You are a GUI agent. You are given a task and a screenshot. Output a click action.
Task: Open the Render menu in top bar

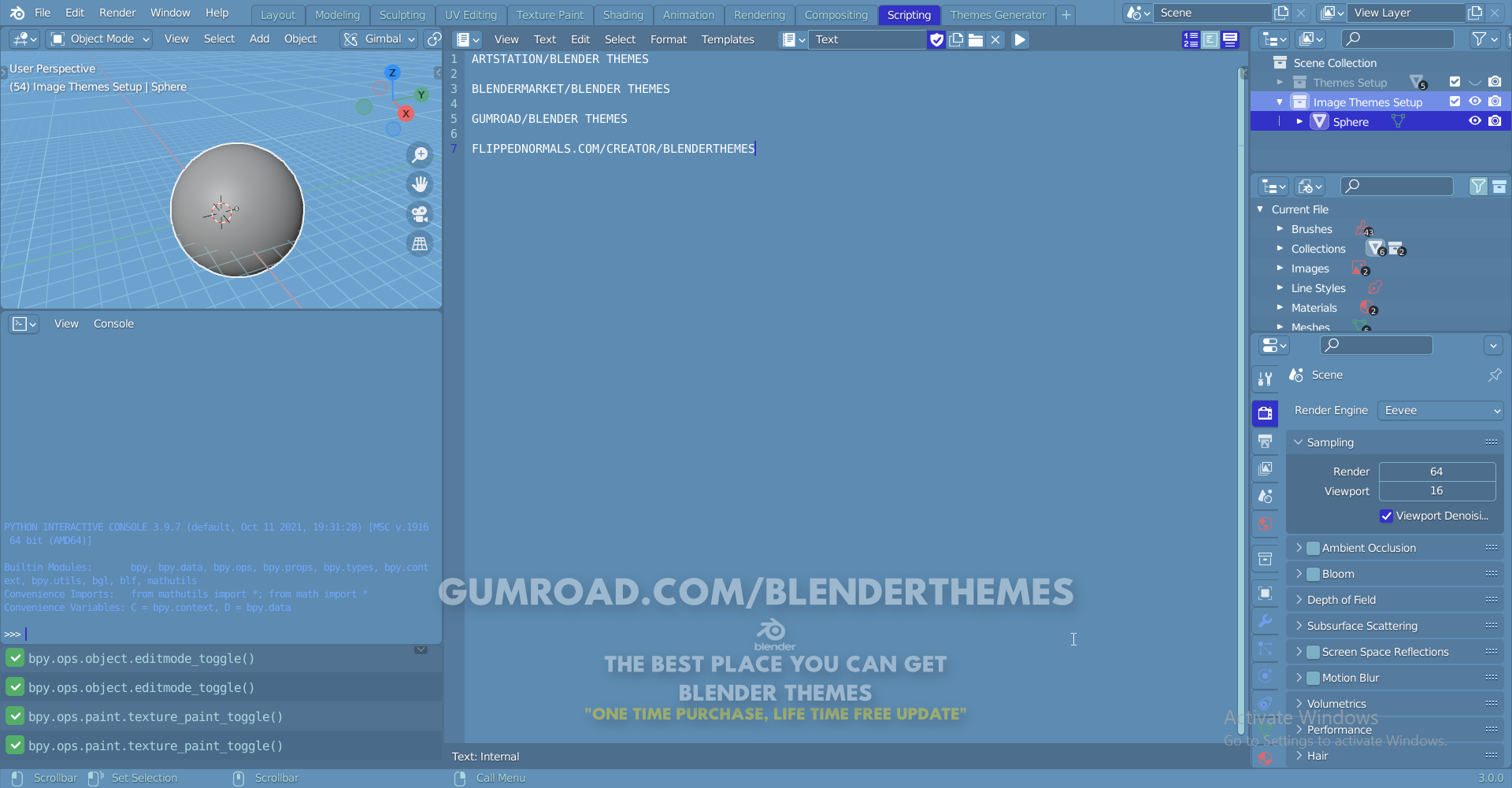(x=117, y=13)
